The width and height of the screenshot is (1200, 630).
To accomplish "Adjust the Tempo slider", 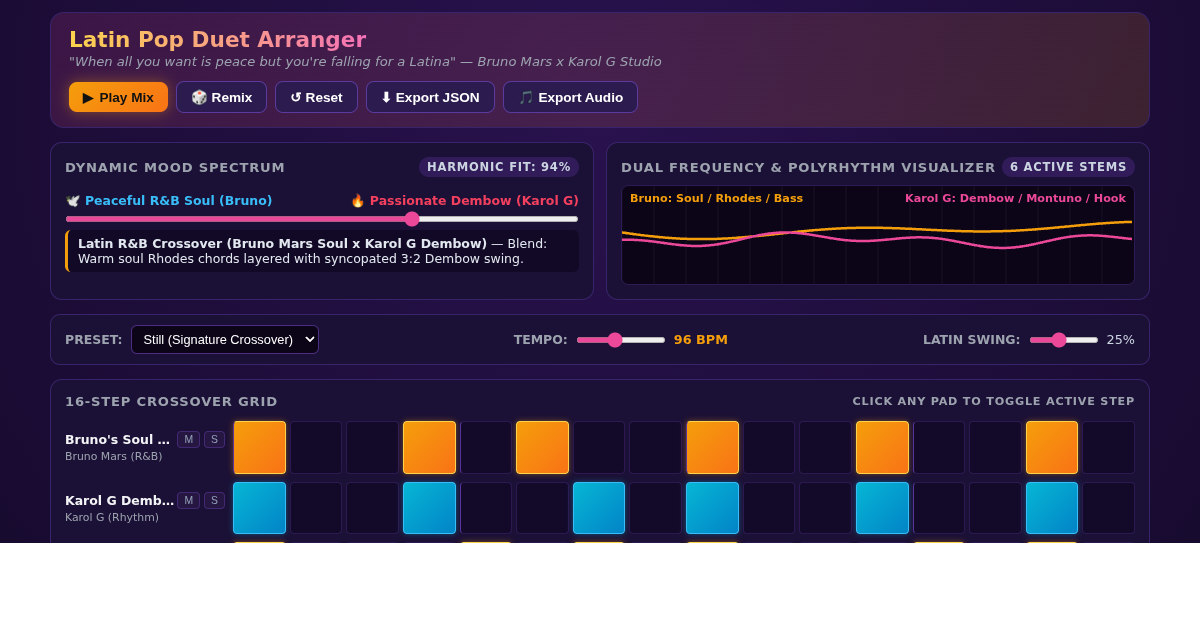I will 620,340.
